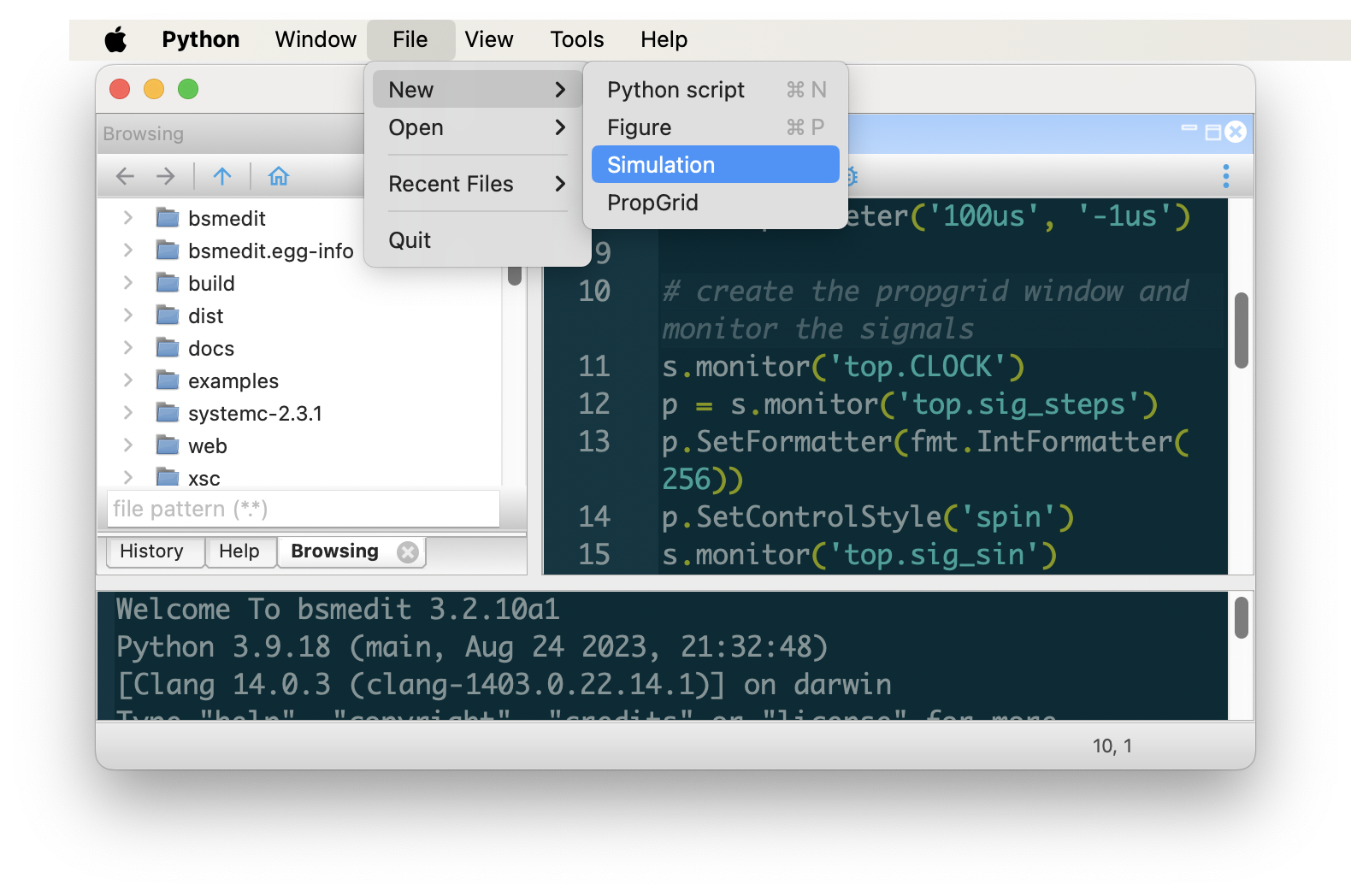Select the bsmedit folder icon

(168, 217)
